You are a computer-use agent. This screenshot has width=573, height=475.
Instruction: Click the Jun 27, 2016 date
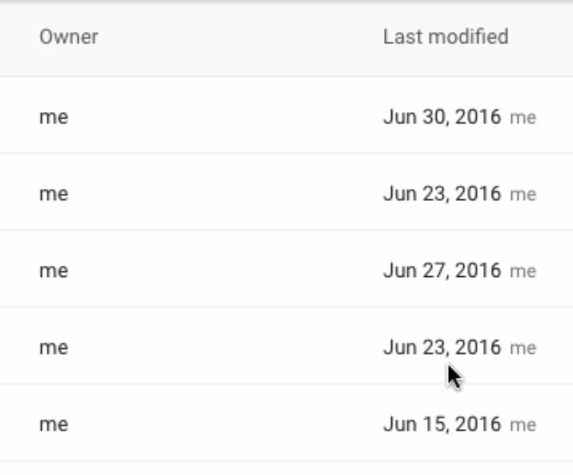[x=442, y=271]
